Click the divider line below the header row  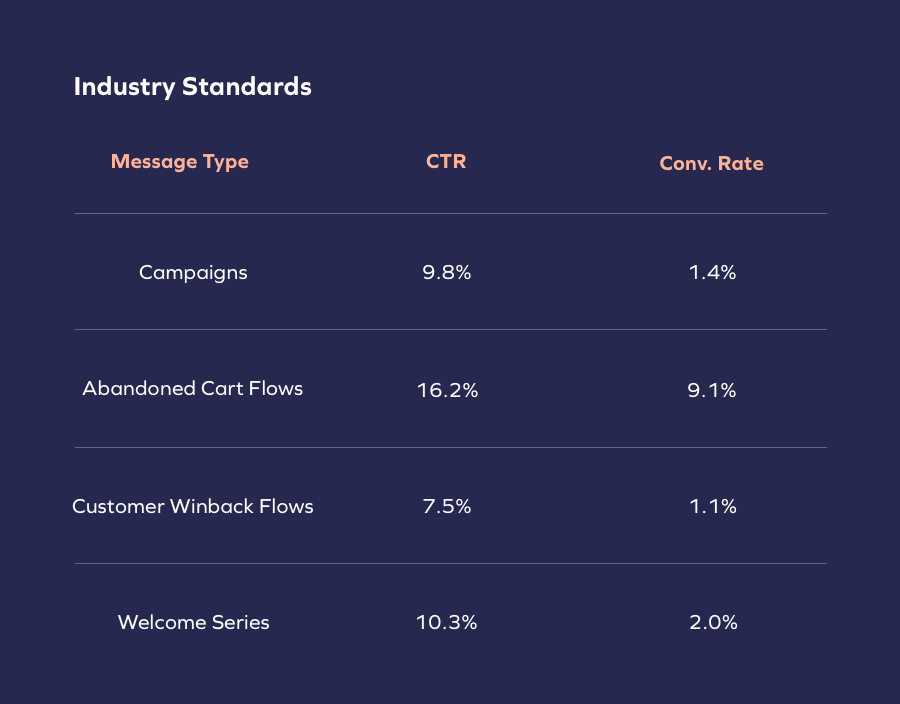click(x=450, y=213)
